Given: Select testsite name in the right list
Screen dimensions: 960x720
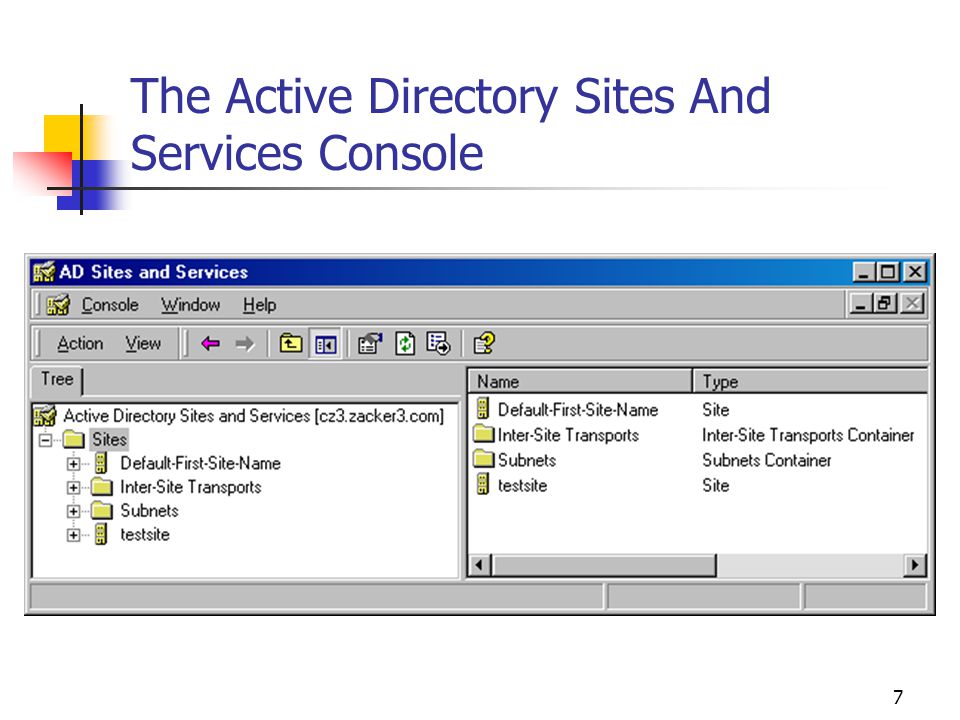Looking at the screenshot, I should point(522,486).
